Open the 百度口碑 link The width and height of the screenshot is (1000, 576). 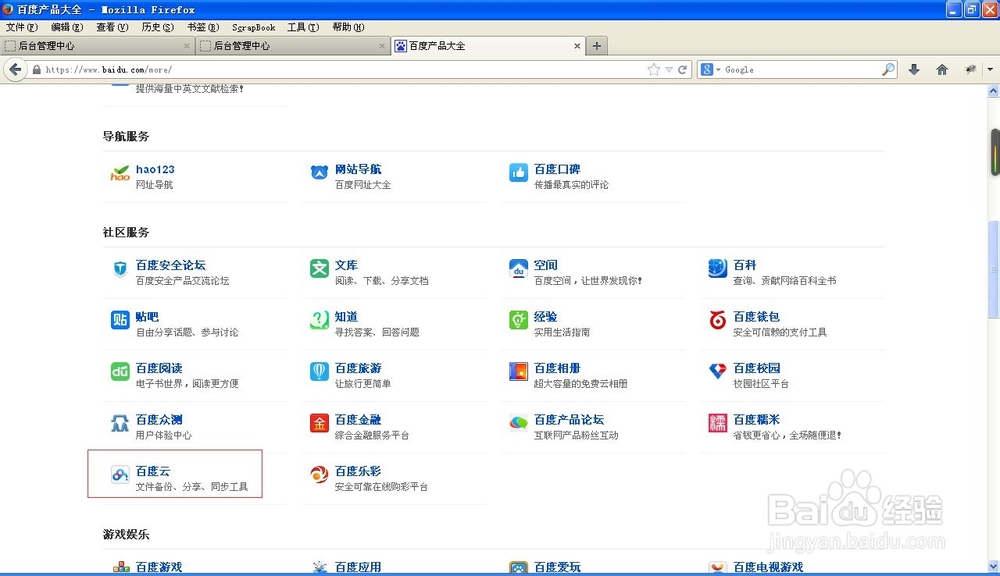557,169
